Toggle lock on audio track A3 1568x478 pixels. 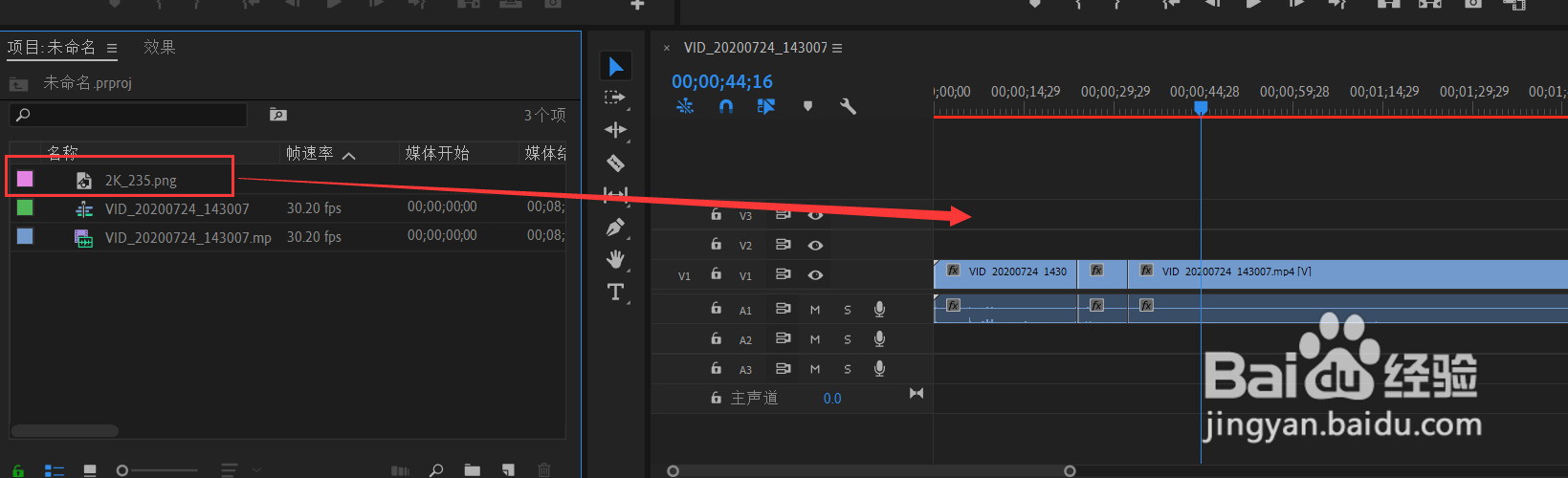pos(716,368)
